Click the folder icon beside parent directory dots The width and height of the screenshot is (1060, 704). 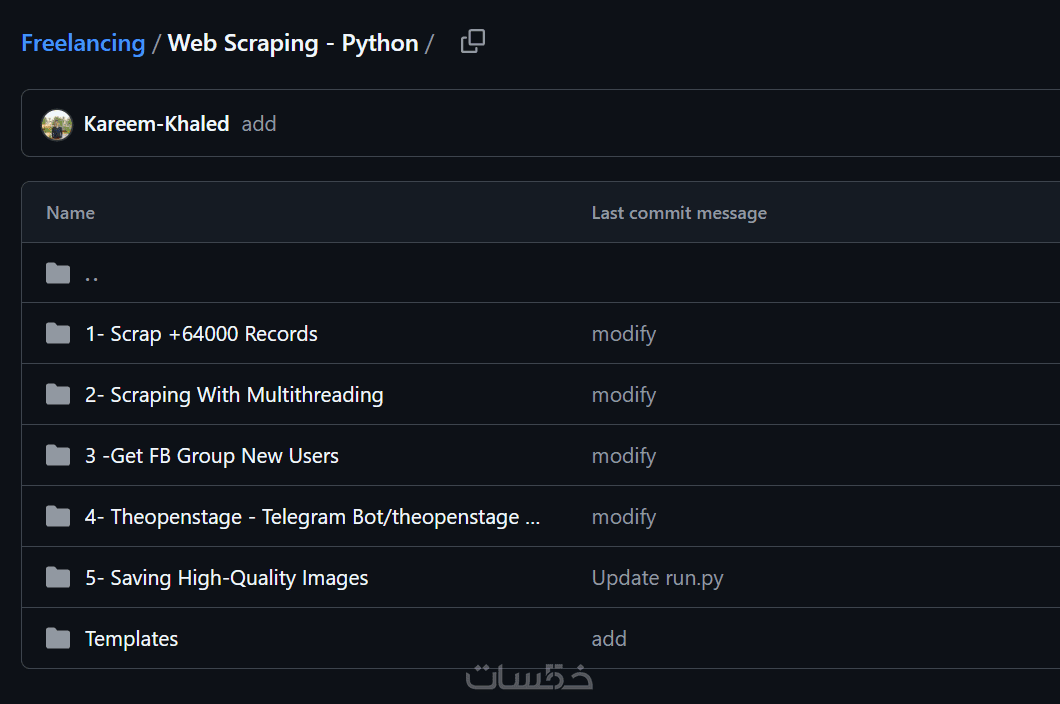click(x=58, y=273)
